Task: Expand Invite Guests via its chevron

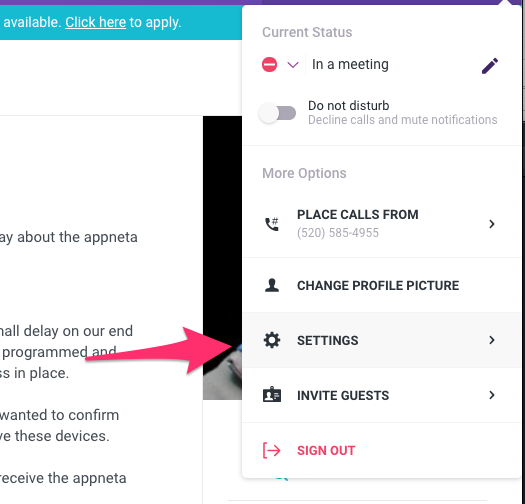Action: [x=492, y=395]
